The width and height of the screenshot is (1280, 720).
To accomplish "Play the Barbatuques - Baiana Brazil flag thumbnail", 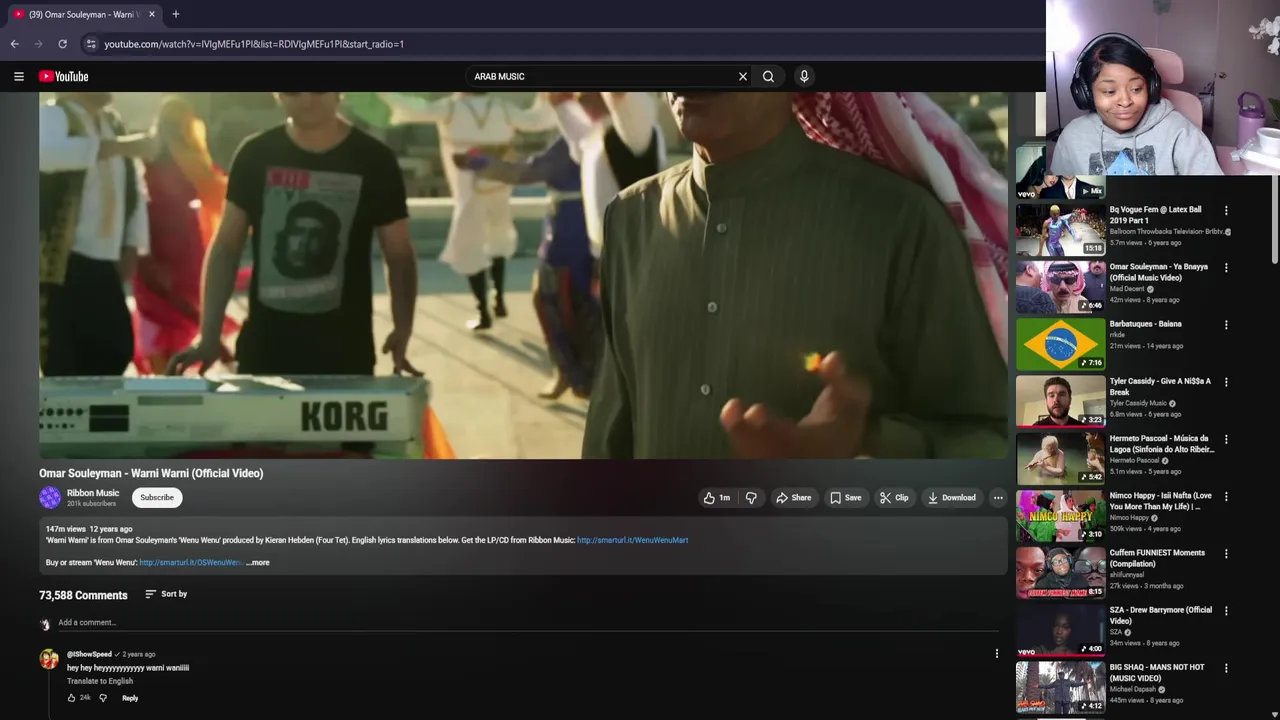I will pos(1061,344).
